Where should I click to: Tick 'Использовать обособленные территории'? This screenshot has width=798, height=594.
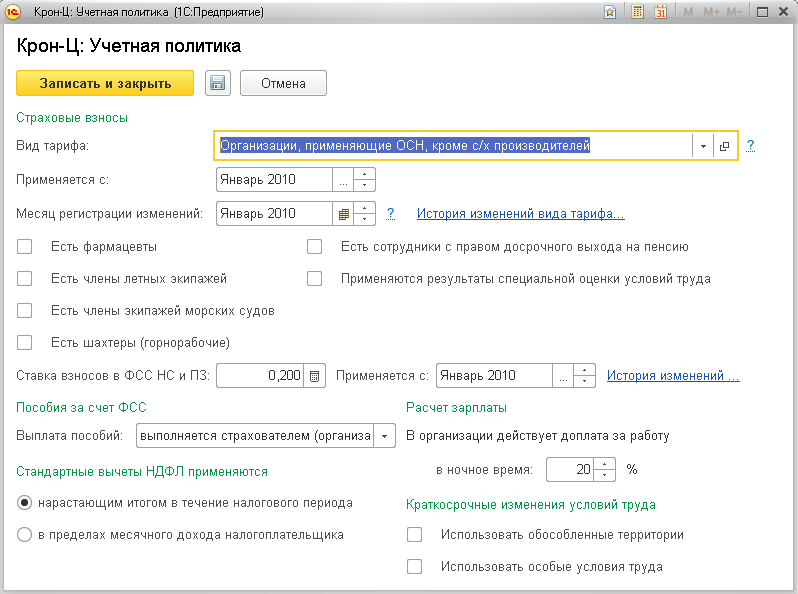tap(415, 535)
